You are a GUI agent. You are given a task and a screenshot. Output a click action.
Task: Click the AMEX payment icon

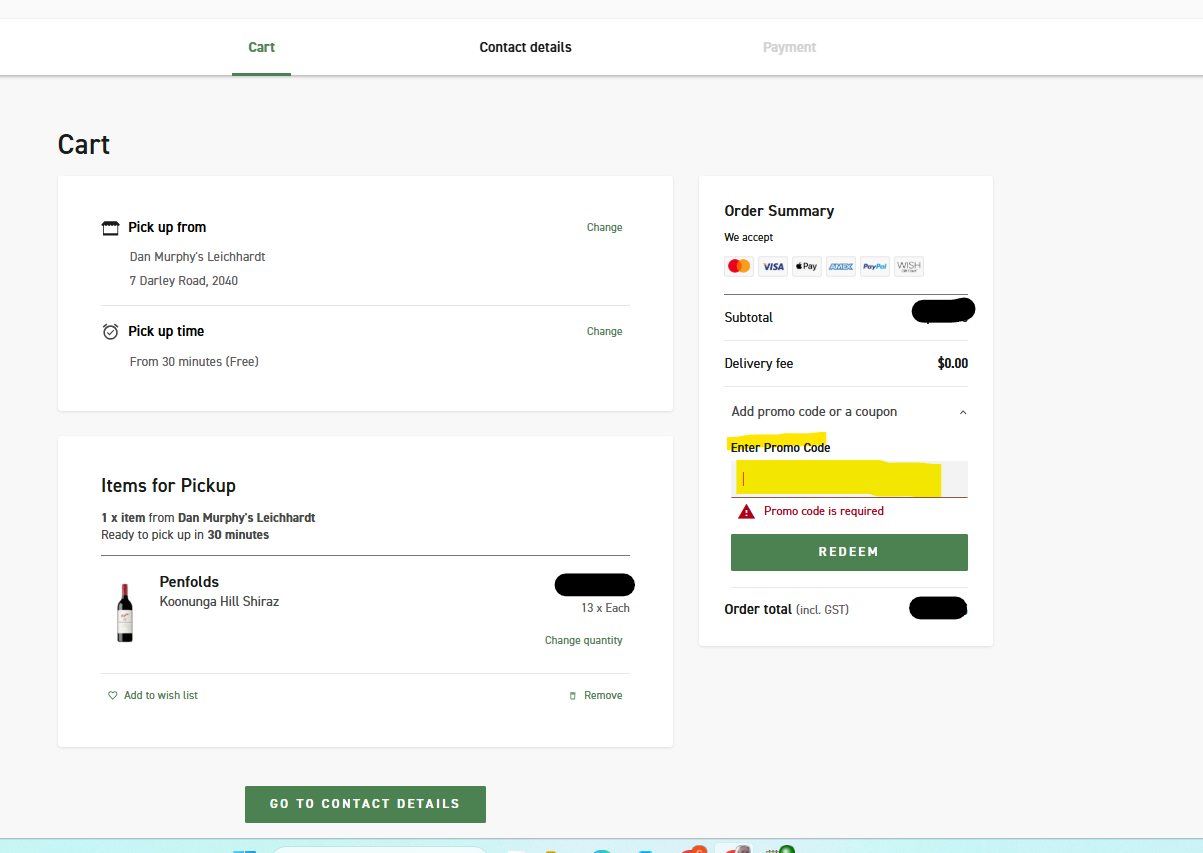point(841,266)
